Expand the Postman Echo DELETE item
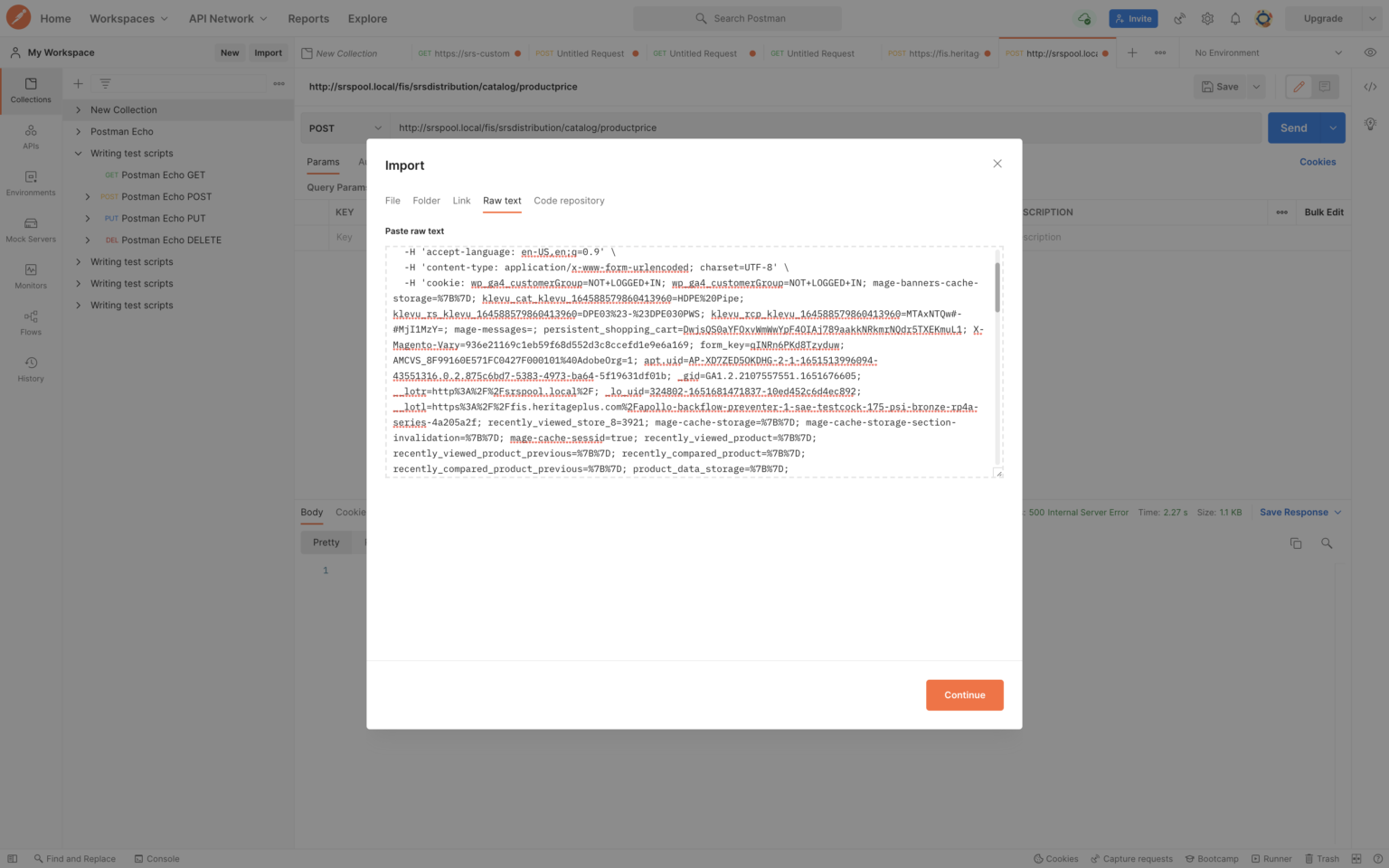 tap(88, 240)
